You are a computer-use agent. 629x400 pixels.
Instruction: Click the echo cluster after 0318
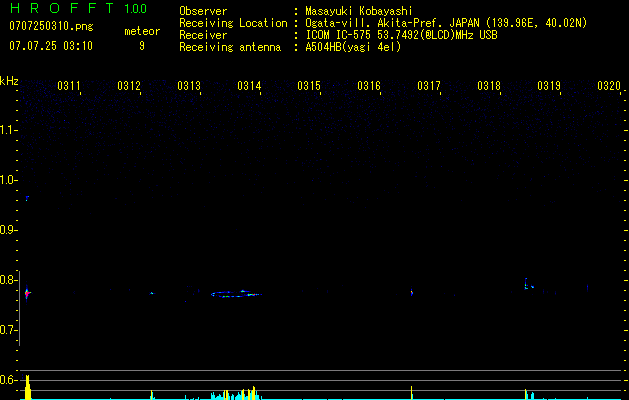click(x=529, y=284)
